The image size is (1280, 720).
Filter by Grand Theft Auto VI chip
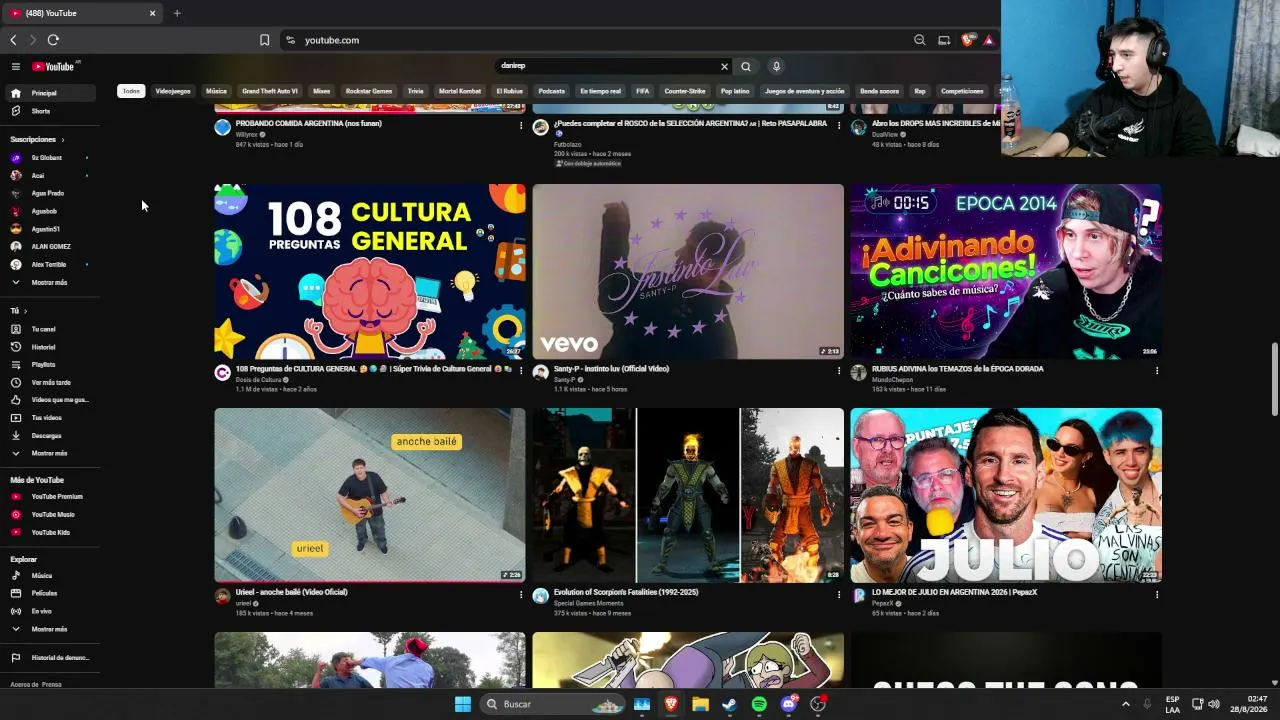coord(270,91)
